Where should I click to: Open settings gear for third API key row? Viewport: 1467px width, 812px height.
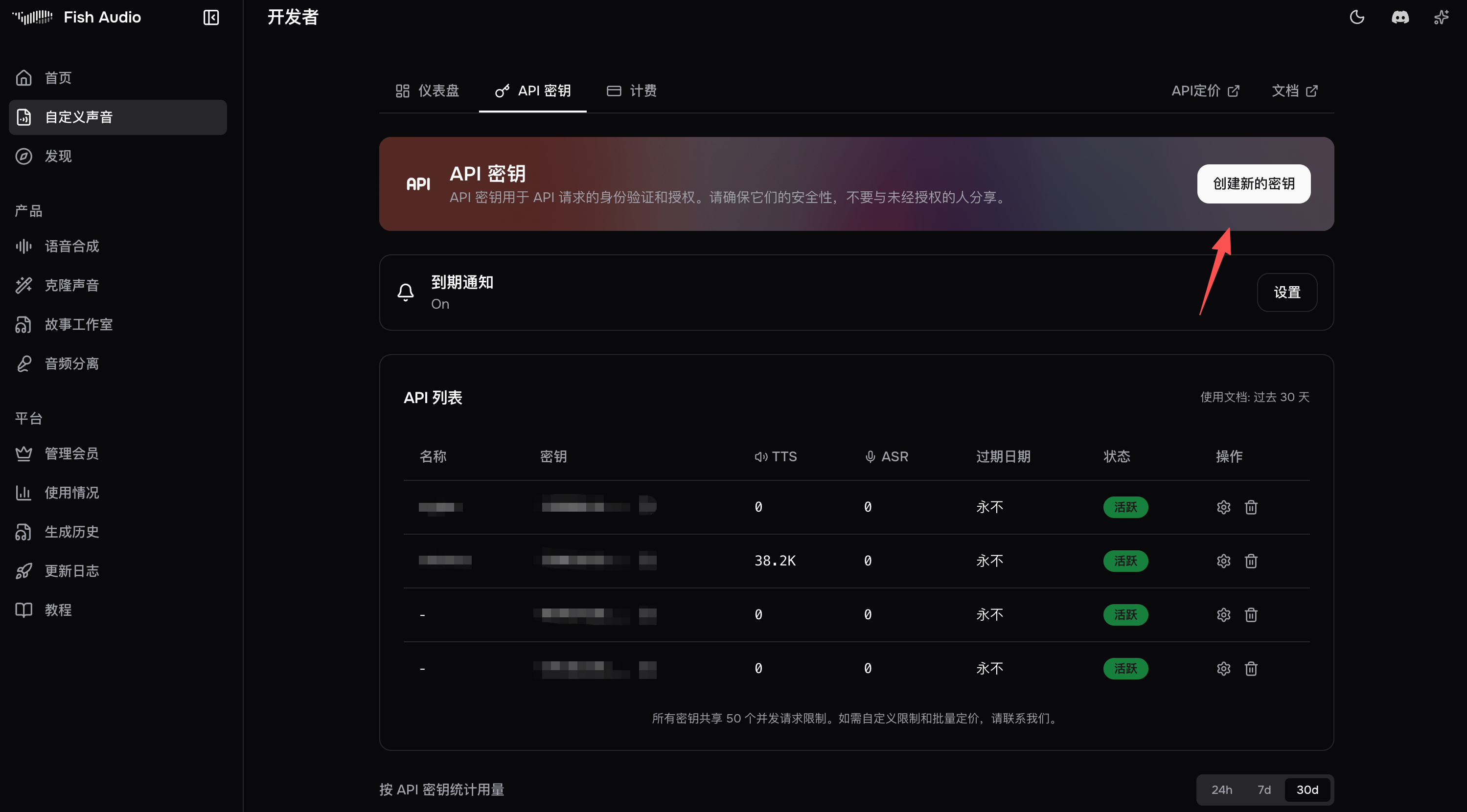[1223, 615]
